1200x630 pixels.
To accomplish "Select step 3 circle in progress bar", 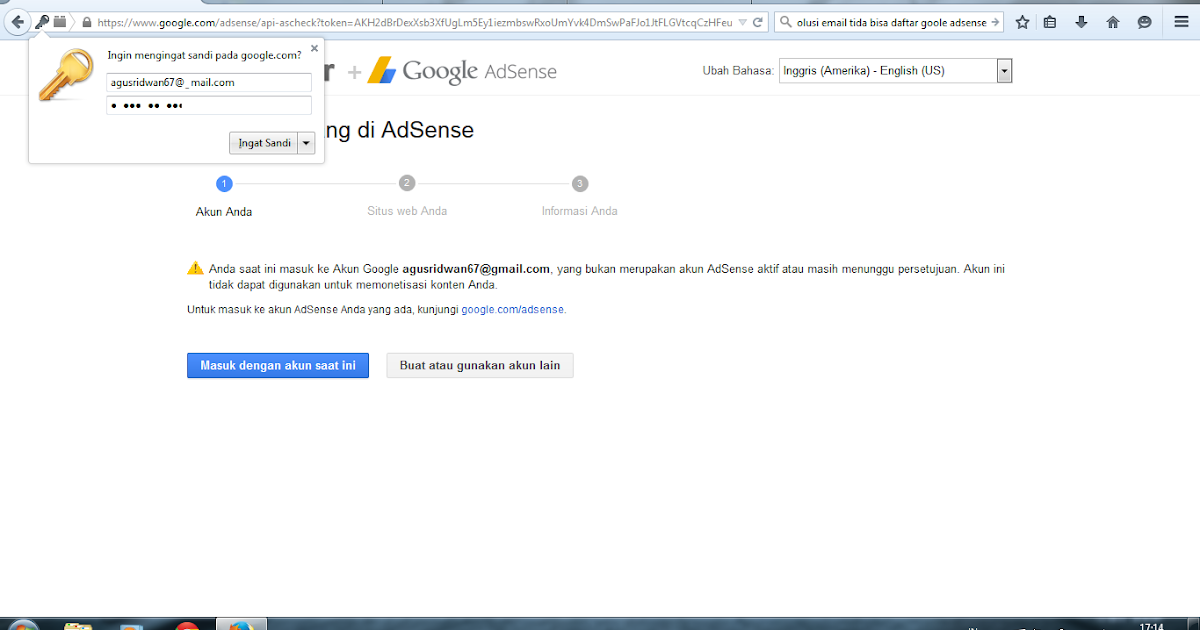I will click(x=580, y=183).
